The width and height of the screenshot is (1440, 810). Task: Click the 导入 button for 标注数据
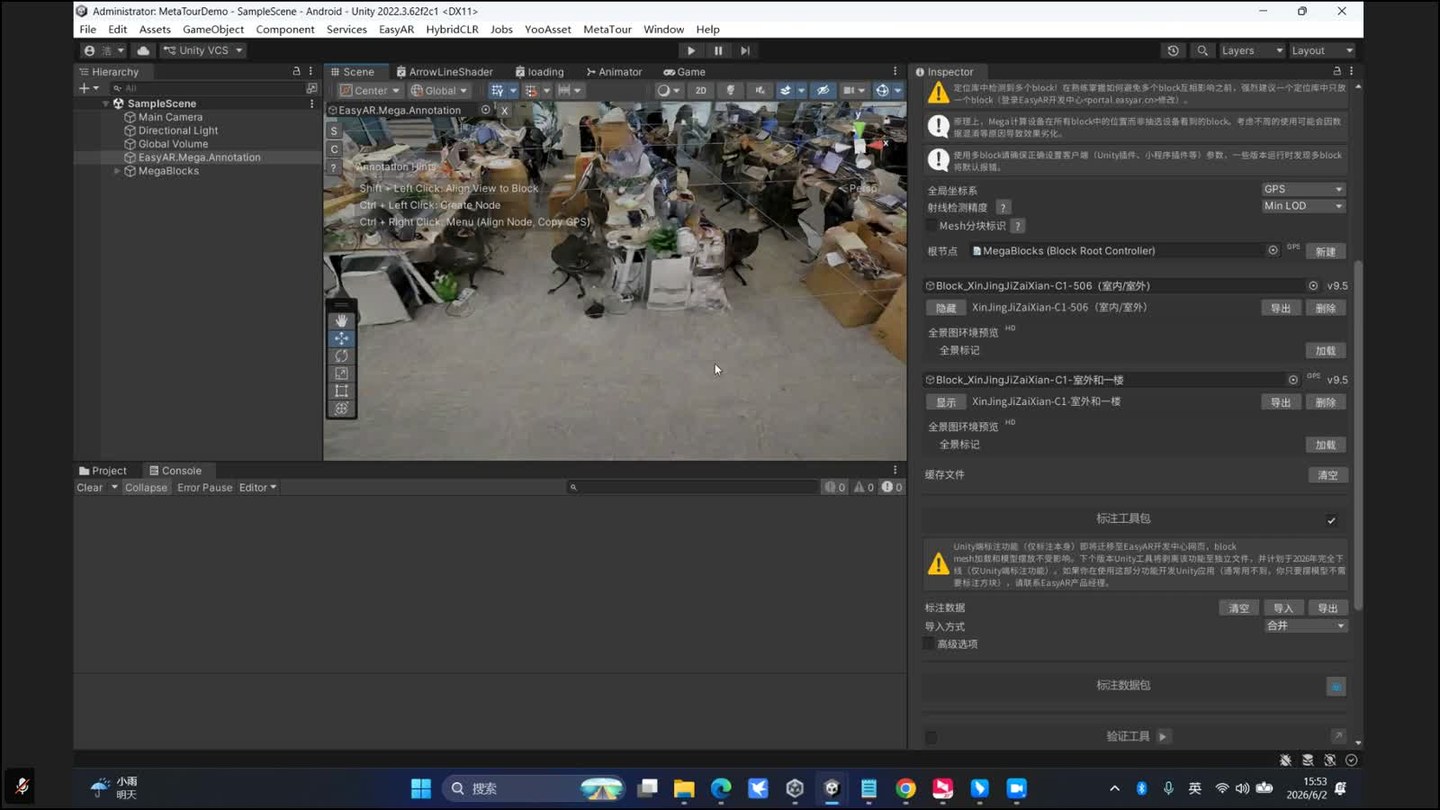coord(1283,608)
